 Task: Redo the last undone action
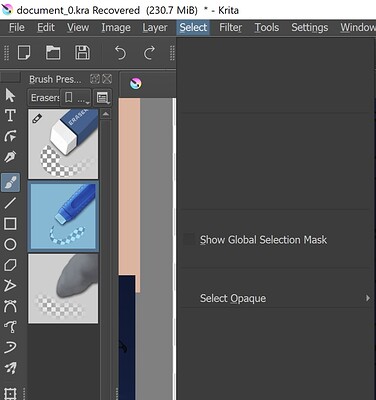click(149, 53)
